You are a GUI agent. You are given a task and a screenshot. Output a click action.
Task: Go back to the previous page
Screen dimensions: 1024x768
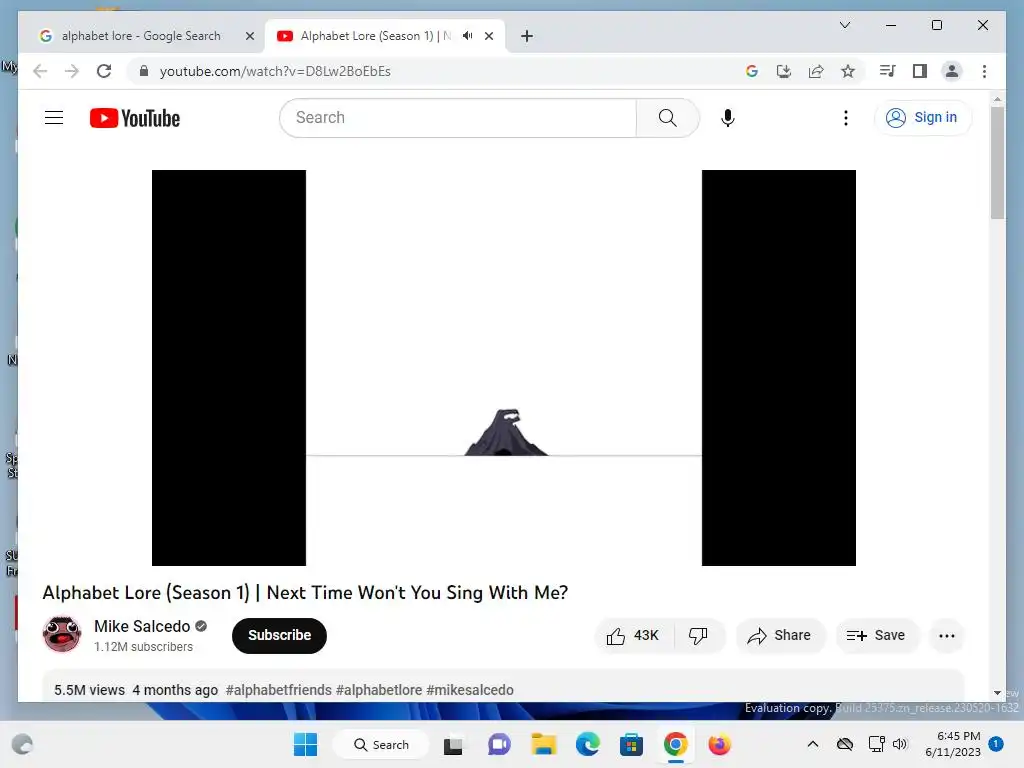(40, 71)
